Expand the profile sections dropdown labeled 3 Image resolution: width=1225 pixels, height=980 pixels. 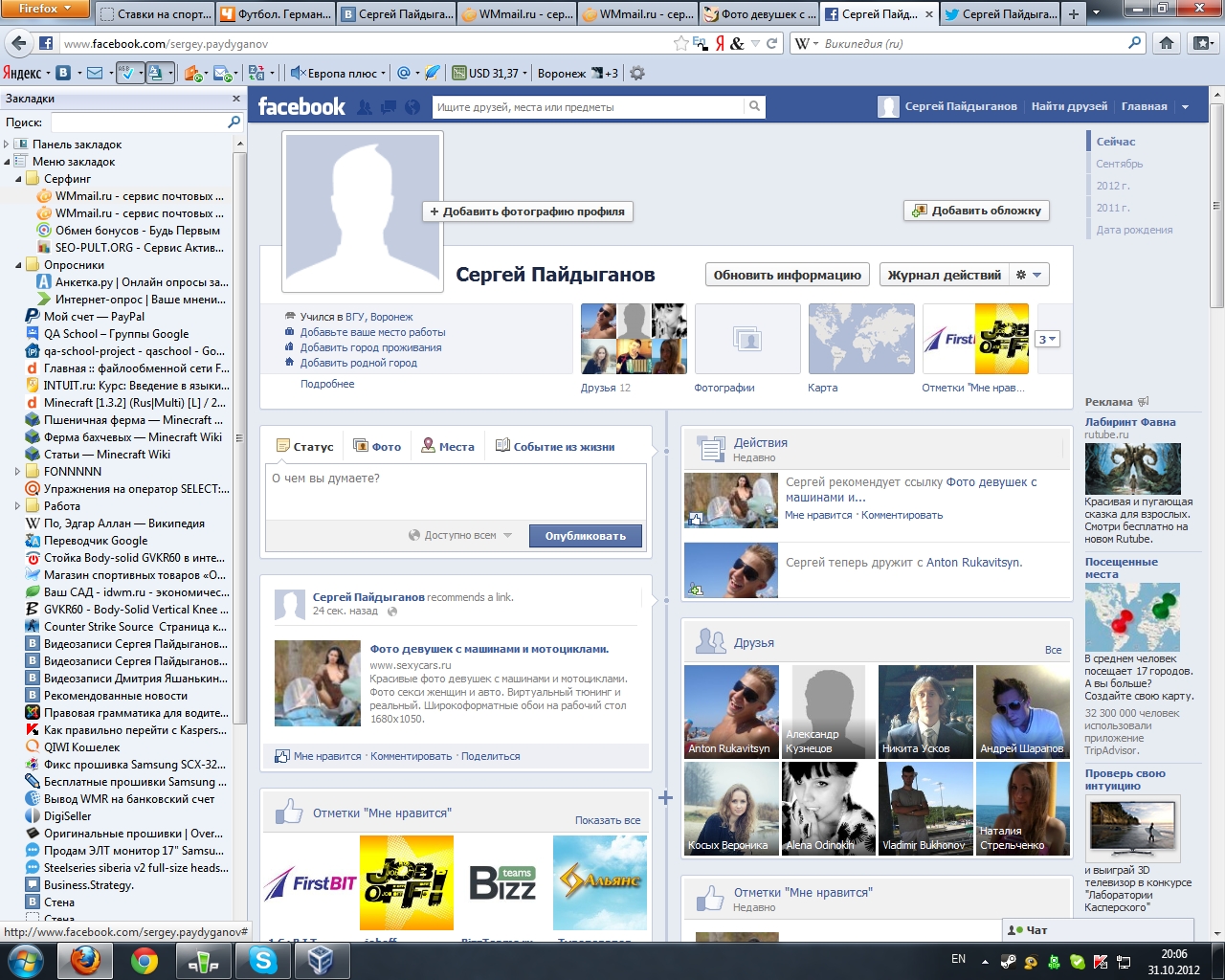(x=1048, y=339)
